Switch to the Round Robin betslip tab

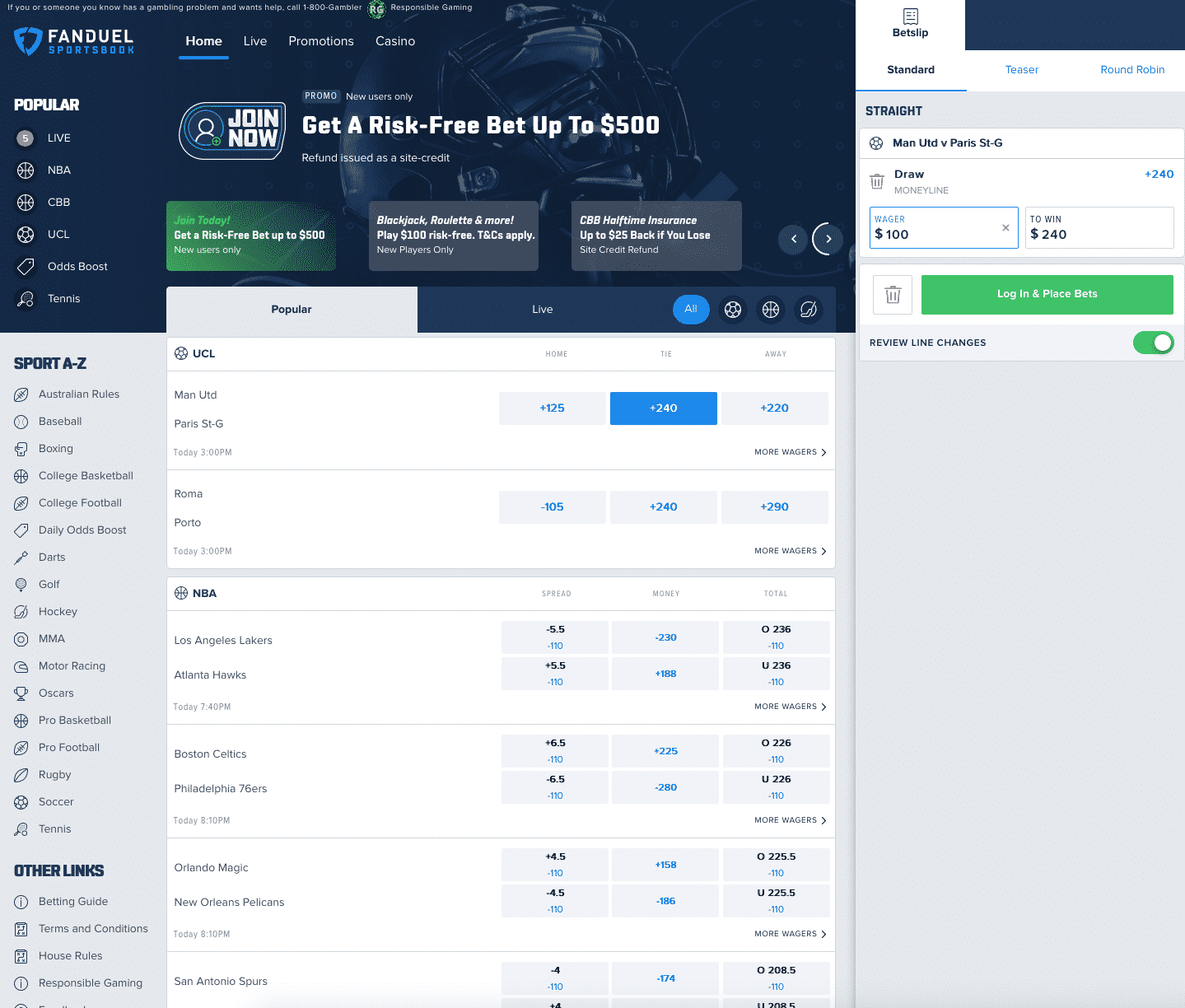(1132, 70)
